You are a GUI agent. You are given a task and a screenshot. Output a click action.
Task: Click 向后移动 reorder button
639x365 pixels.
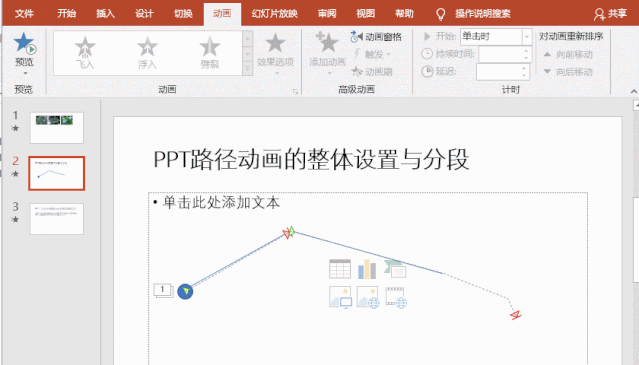(x=568, y=72)
